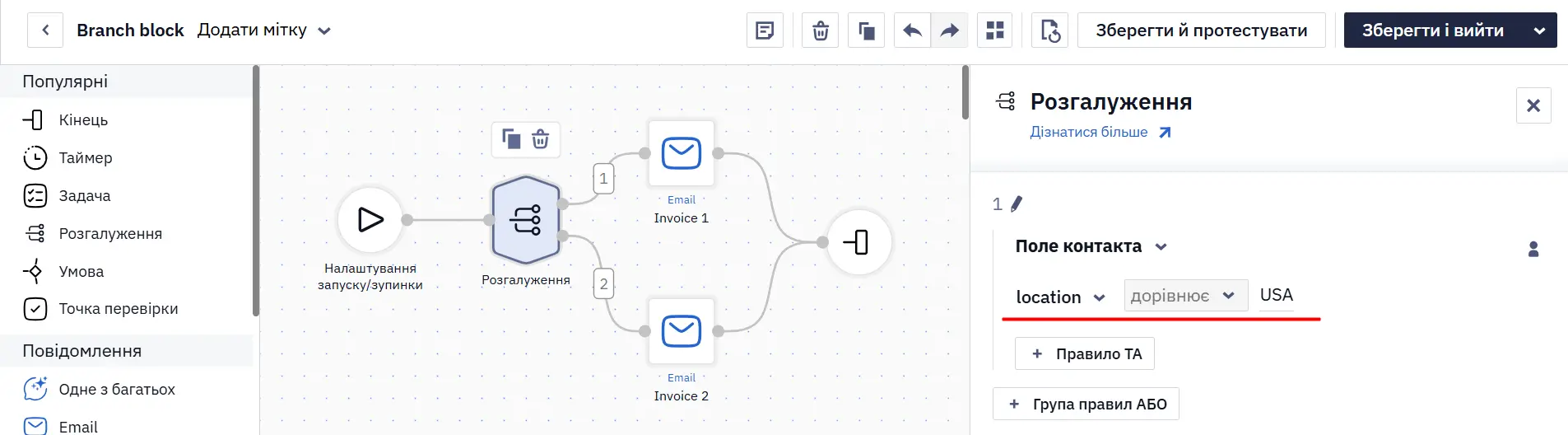Click the pencil edit icon beside branch 1

click(x=1017, y=203)
